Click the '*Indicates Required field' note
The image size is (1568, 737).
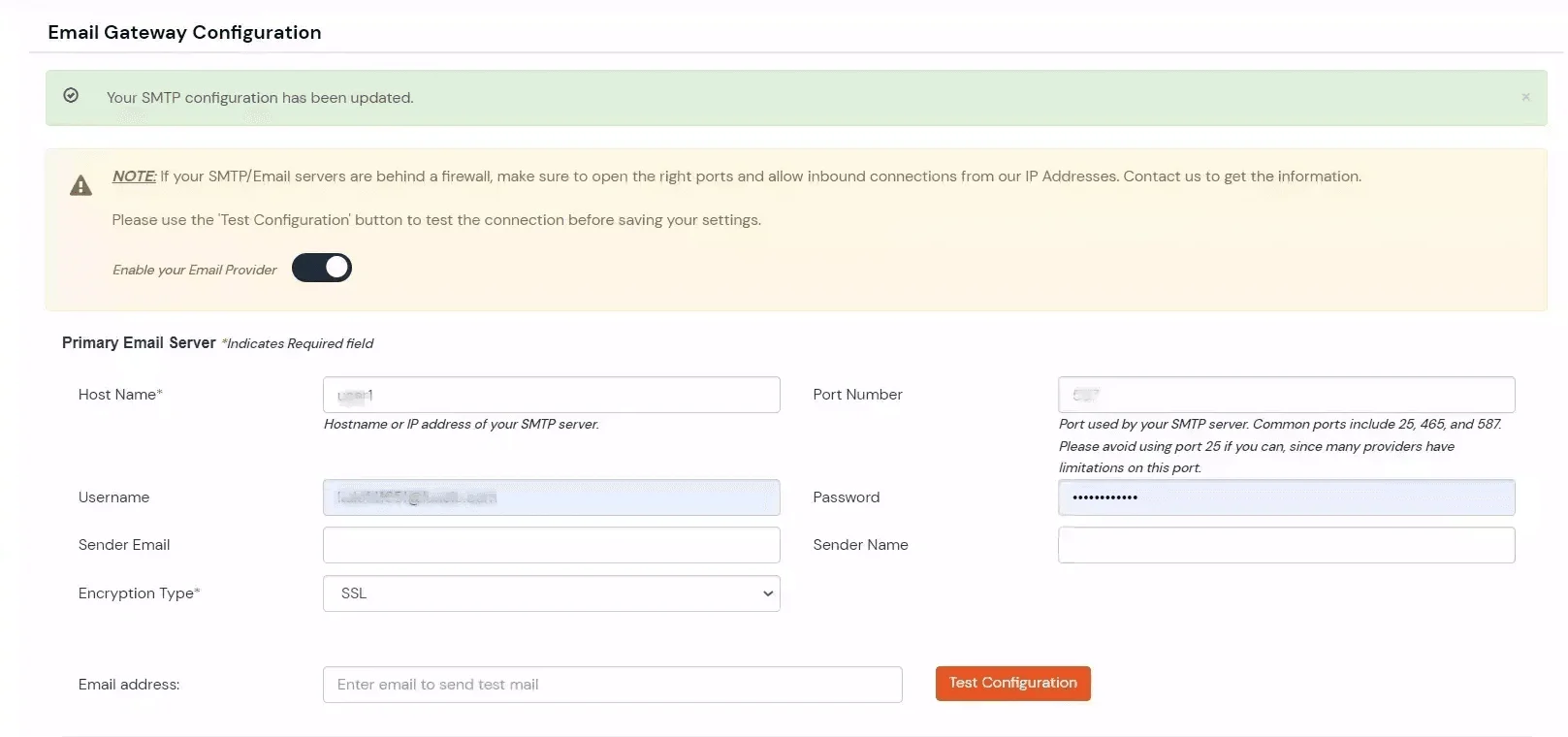[x=297, y=343]
